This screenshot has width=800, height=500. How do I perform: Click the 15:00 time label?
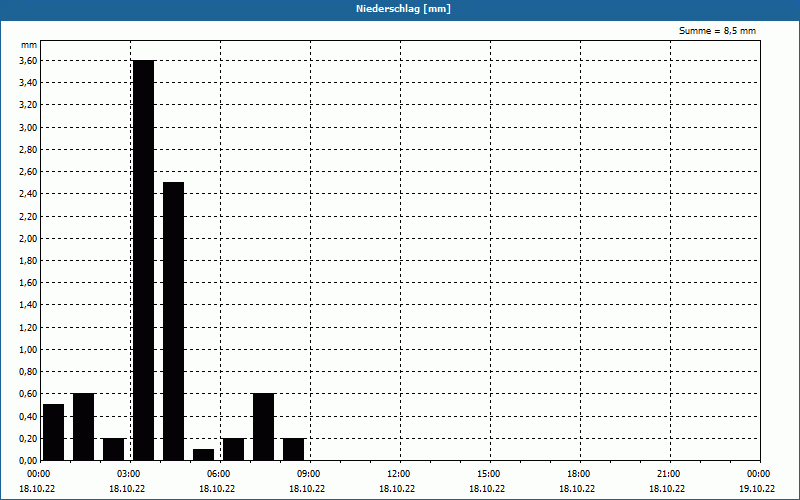click(489, 474)
